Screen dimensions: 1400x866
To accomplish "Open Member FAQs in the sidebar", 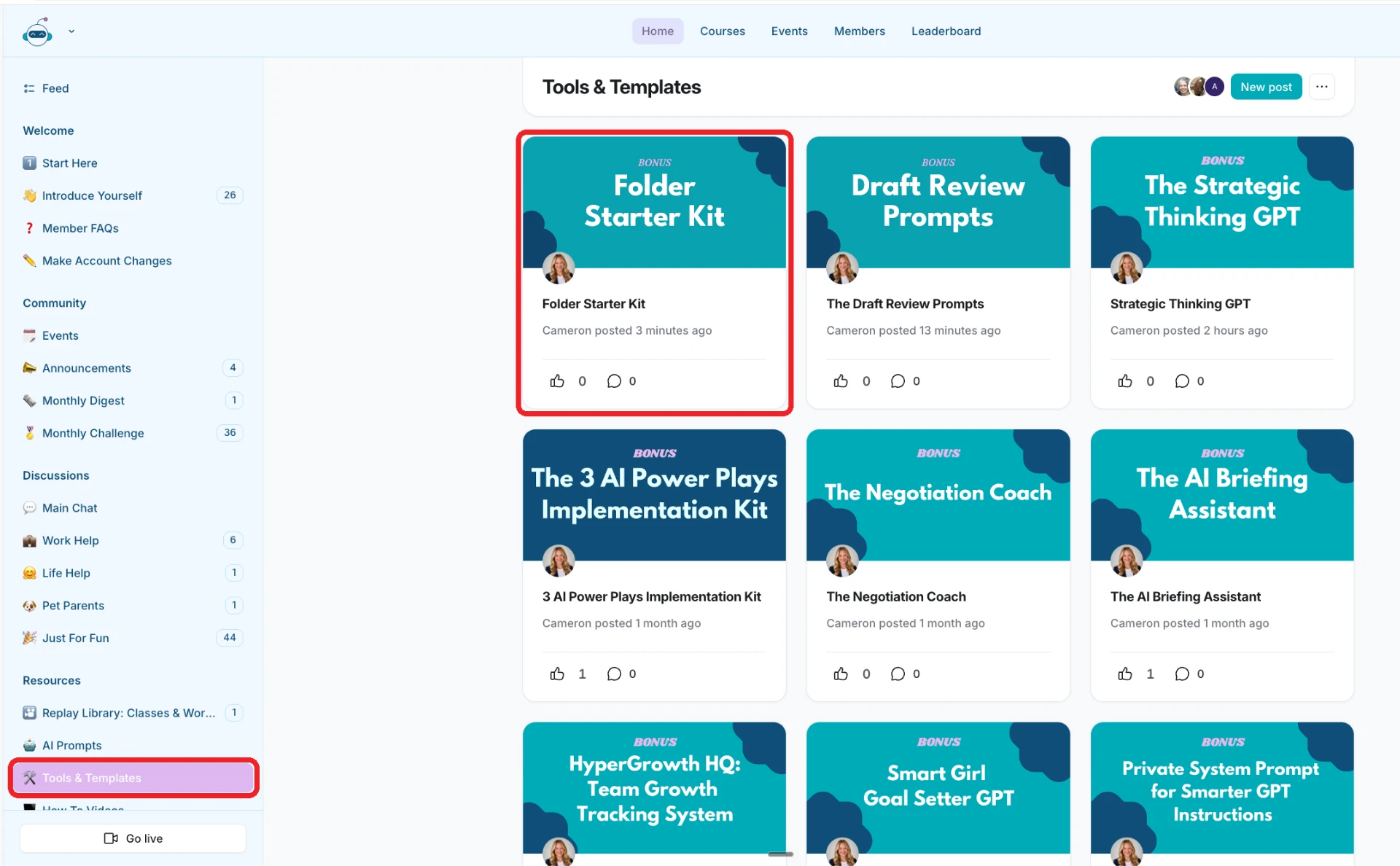I will point(131,228).
